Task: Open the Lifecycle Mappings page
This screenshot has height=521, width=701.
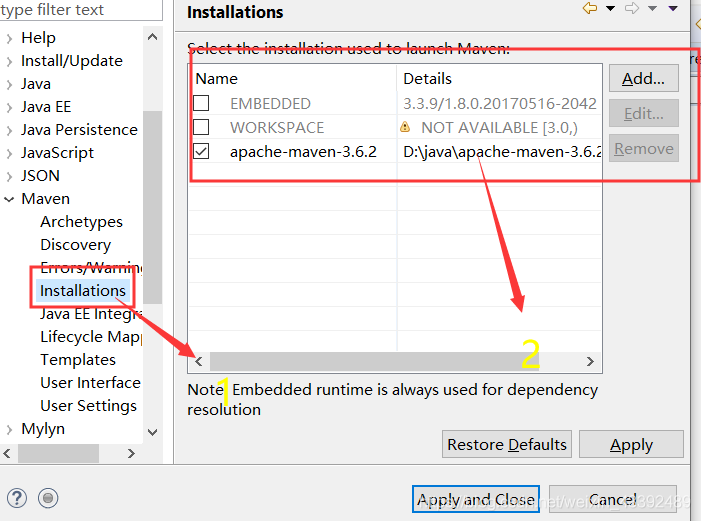Action: pos(91,337)
